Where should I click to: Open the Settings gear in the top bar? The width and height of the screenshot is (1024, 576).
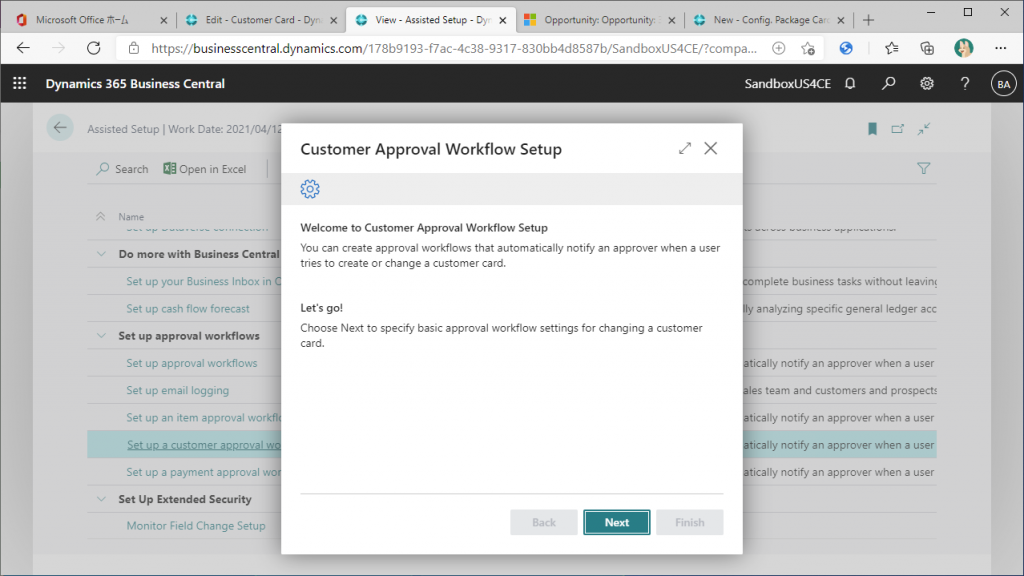pyautogui.click(x=927, y=84)
